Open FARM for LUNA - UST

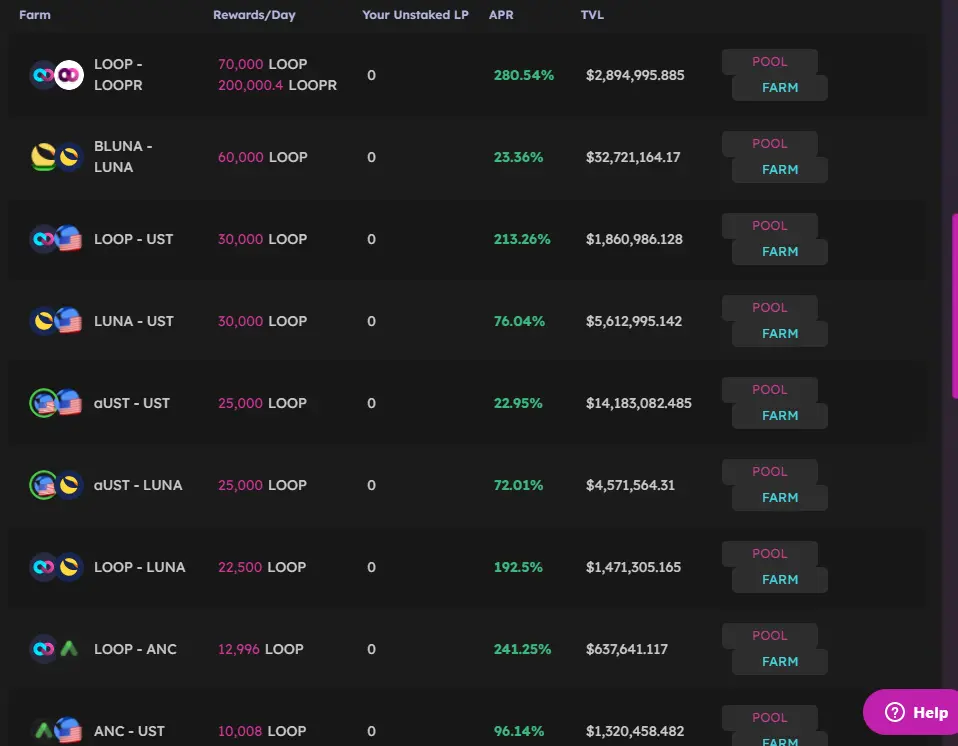pyautogui.click(x=780, y=334)
